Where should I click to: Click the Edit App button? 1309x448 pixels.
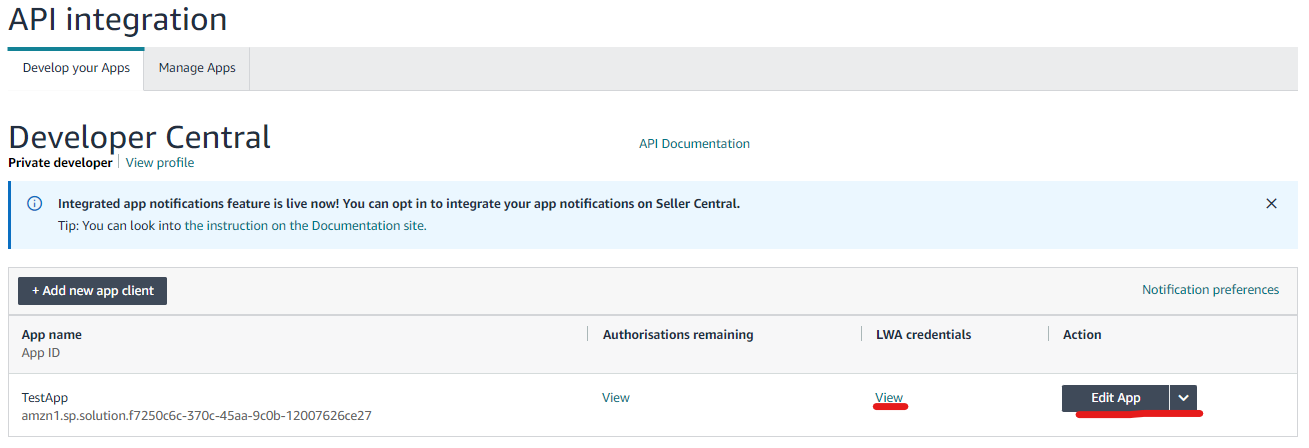coord(1115,398)
